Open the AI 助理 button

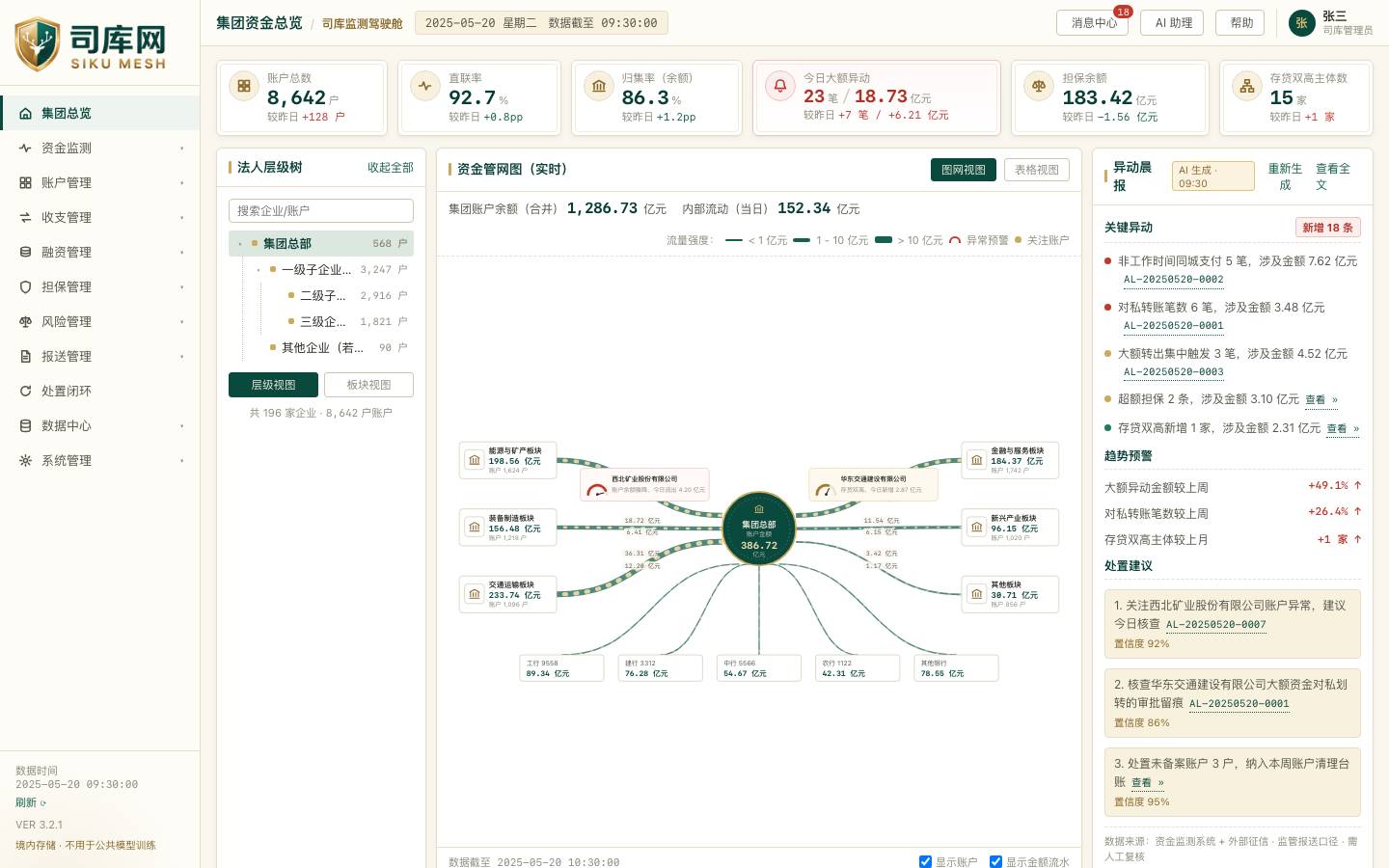tap(1172, 23)
